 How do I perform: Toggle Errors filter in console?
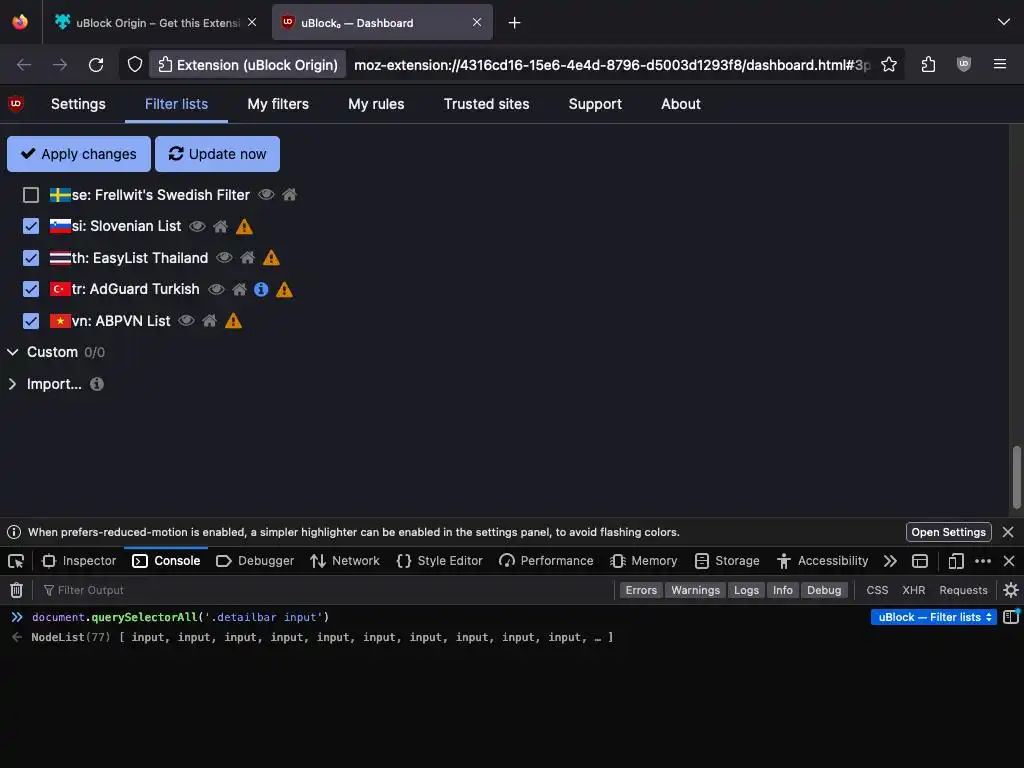[x=641, y=590]
